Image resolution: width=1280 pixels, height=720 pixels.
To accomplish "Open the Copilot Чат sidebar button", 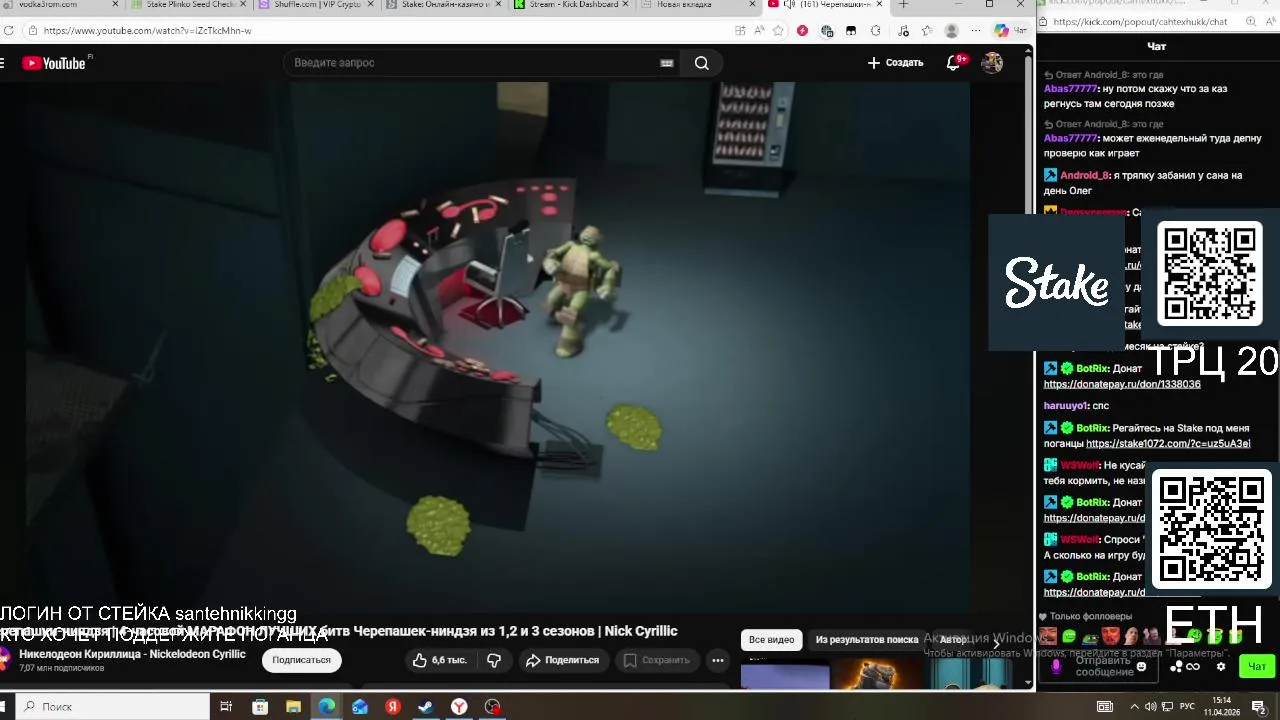I will click(x=1009, y=31).
